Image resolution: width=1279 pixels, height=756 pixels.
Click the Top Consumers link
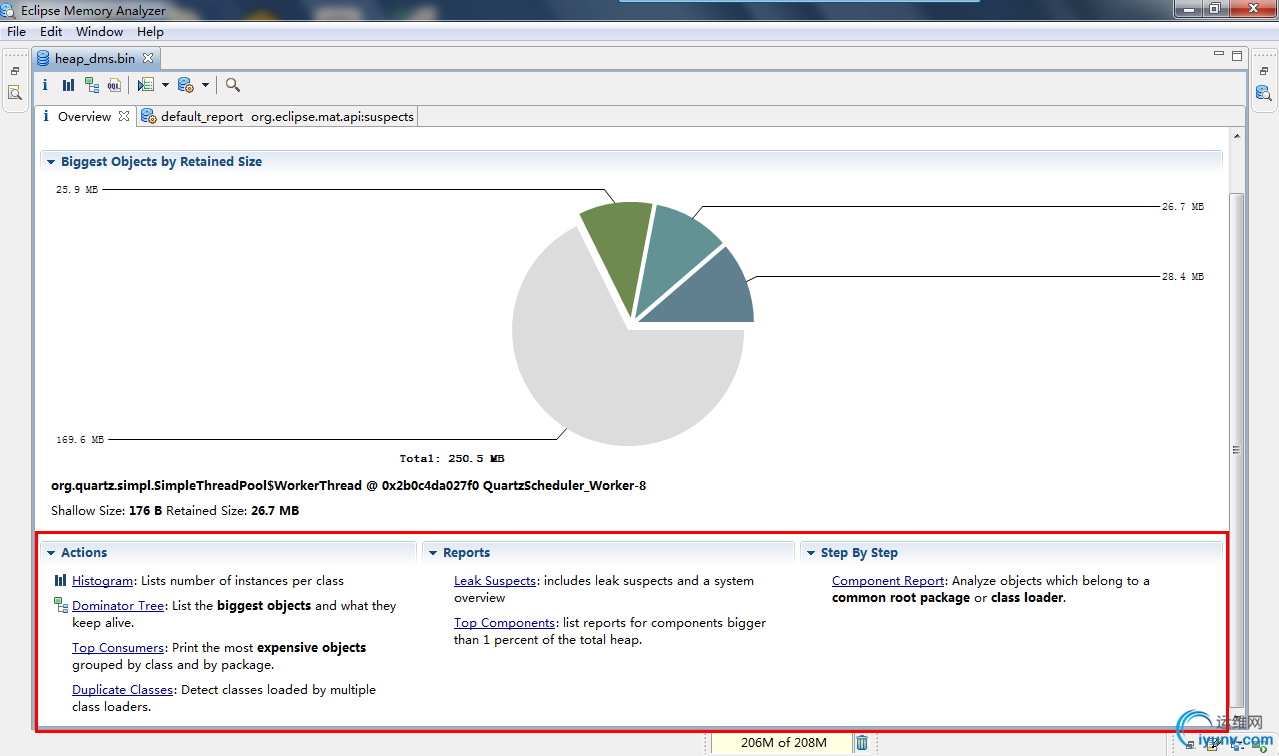point(118,647)
